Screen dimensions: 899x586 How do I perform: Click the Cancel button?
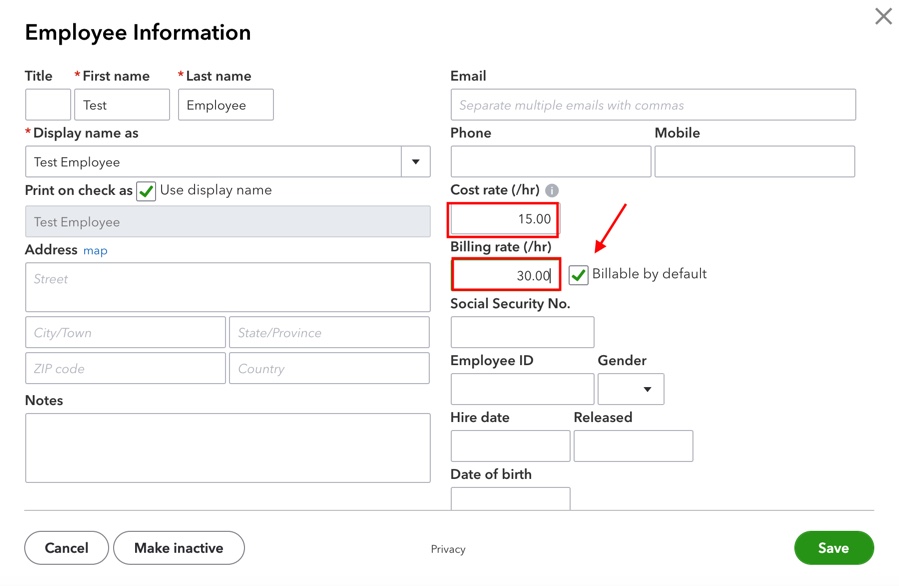66,548
